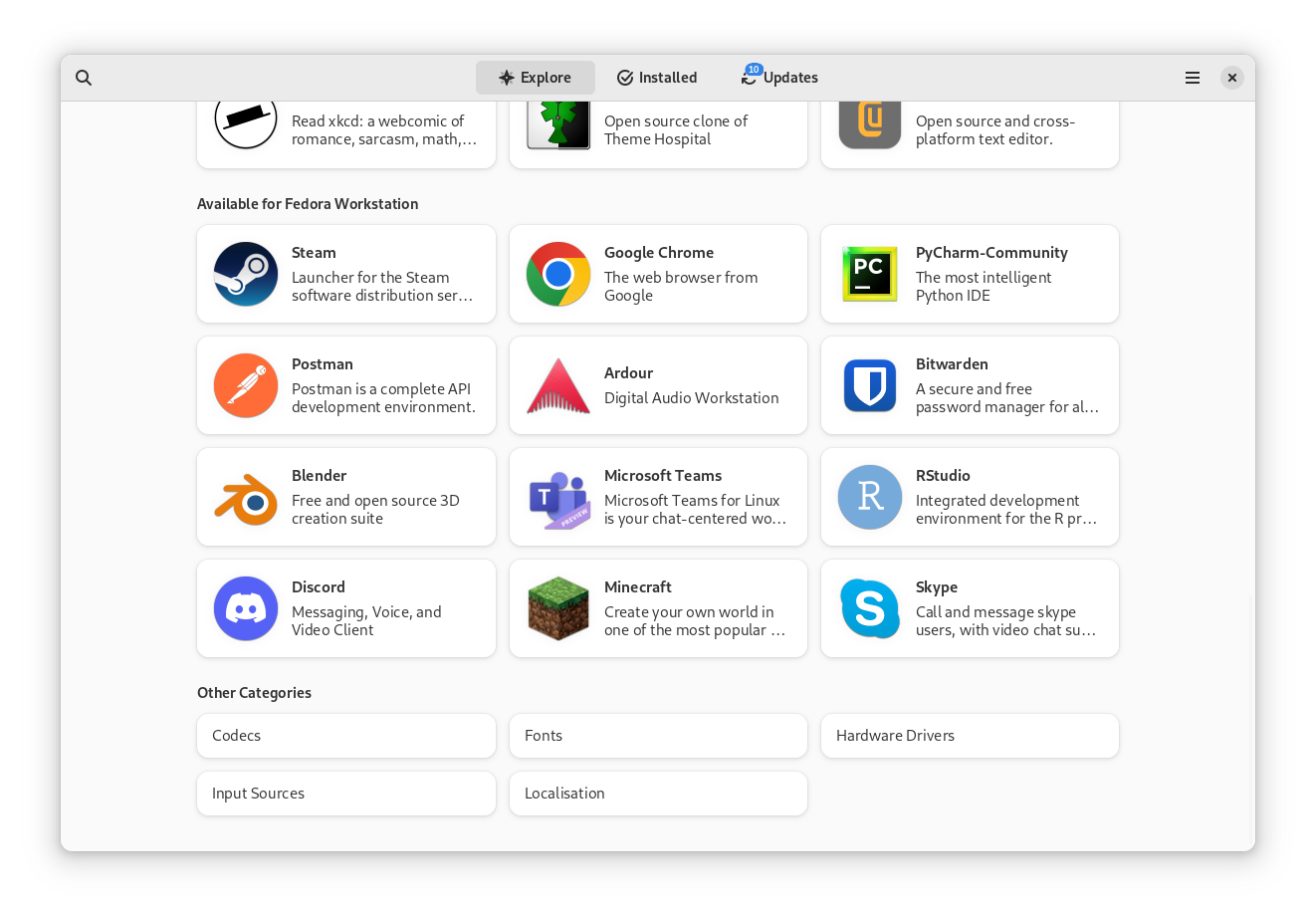
Task: Click the "Skype" app title
Action: point(937,587)
